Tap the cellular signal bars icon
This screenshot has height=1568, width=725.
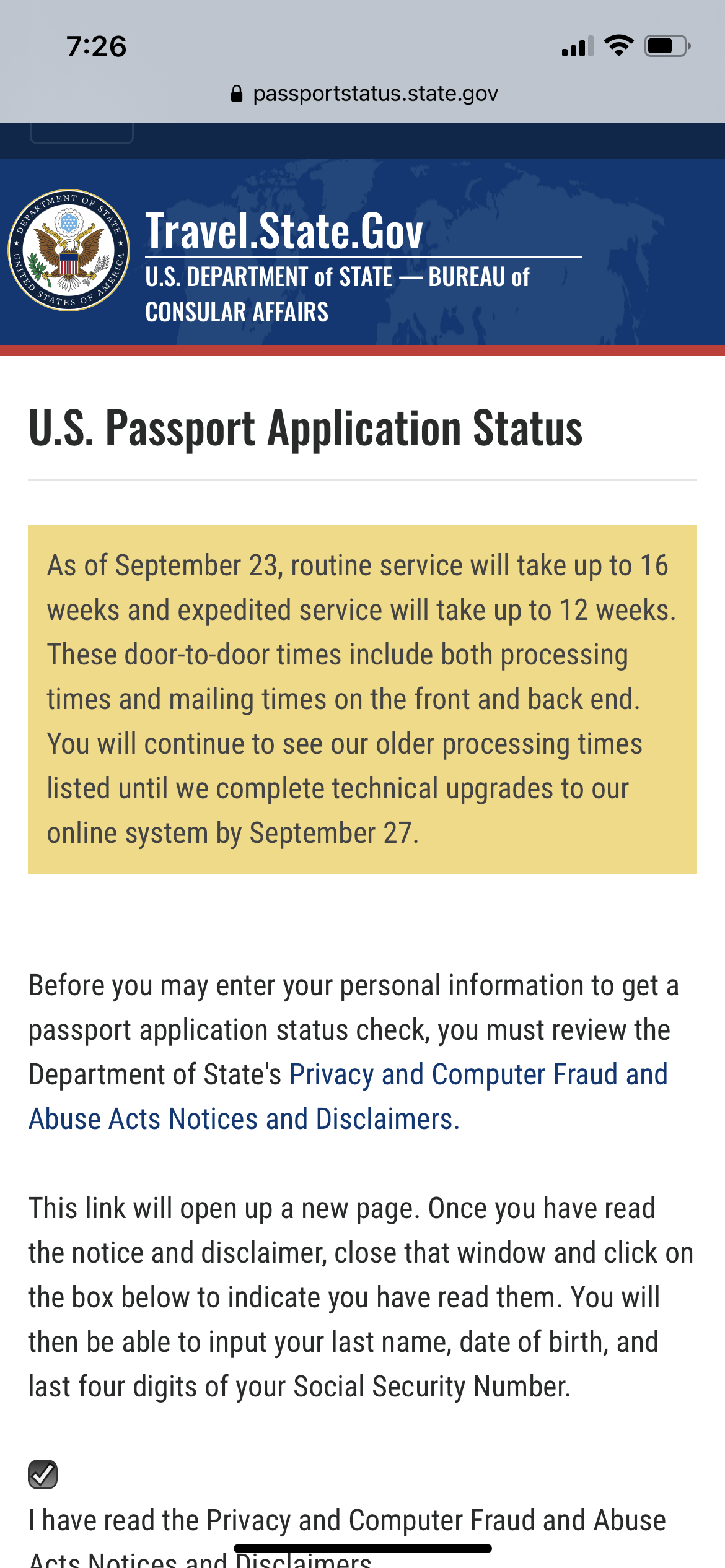pos(578,46)
